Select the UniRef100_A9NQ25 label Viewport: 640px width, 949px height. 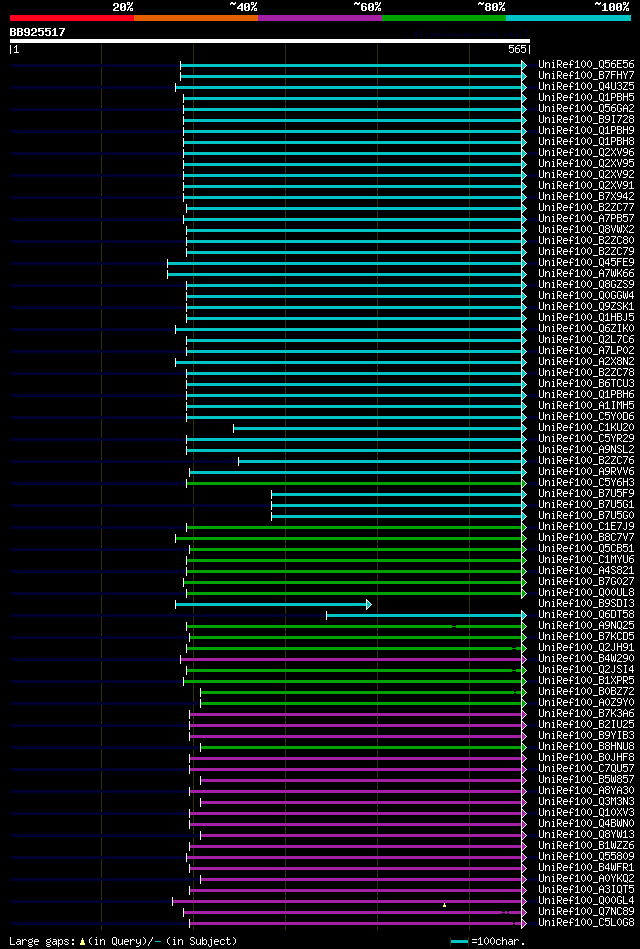coord(587,625)
